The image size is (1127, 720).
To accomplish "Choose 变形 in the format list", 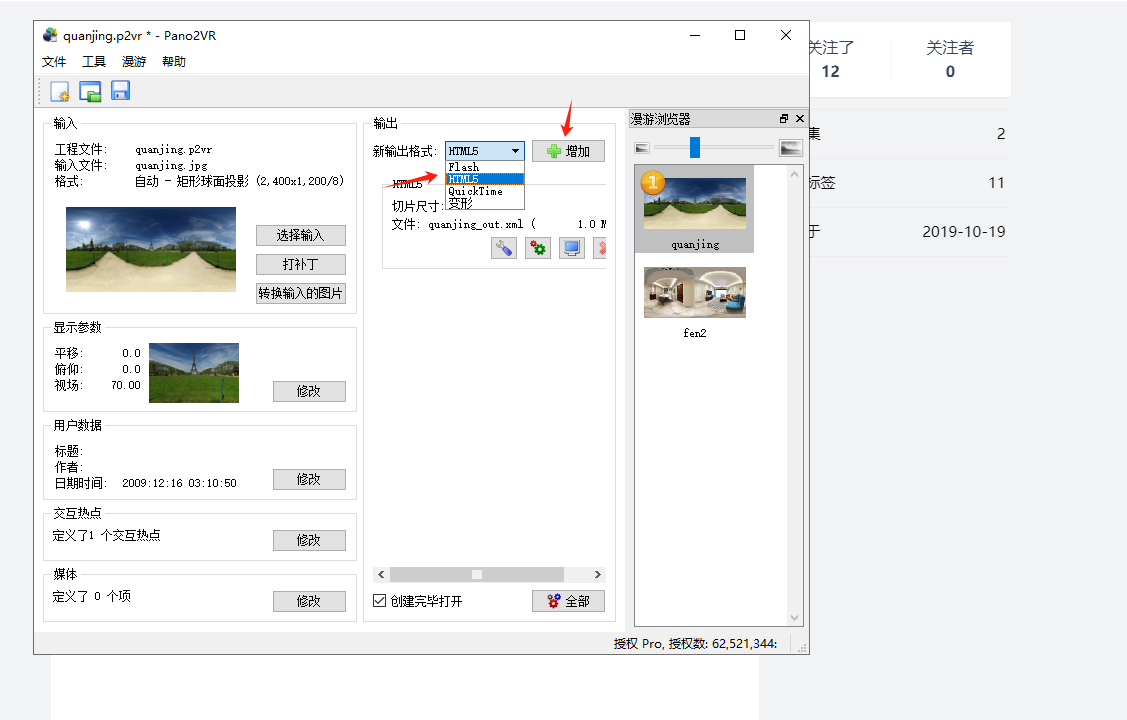I will pos(485,203).
